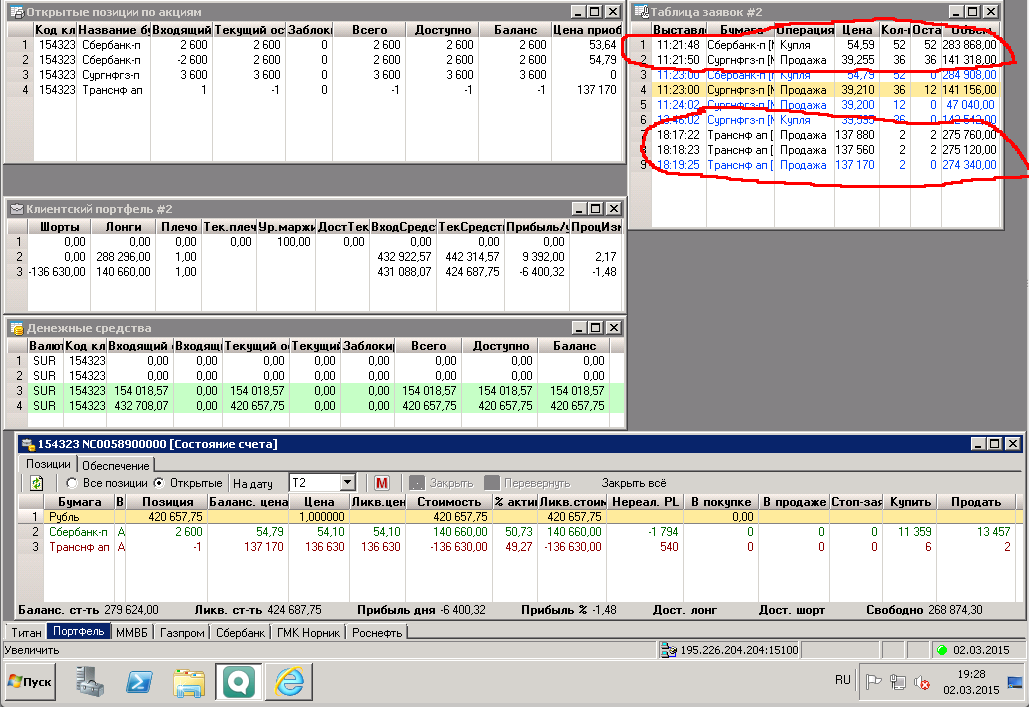The width and height of the screenshot is (1029, 707).
Task: Click the Закрыть position icon
Action: coord(417,483)
